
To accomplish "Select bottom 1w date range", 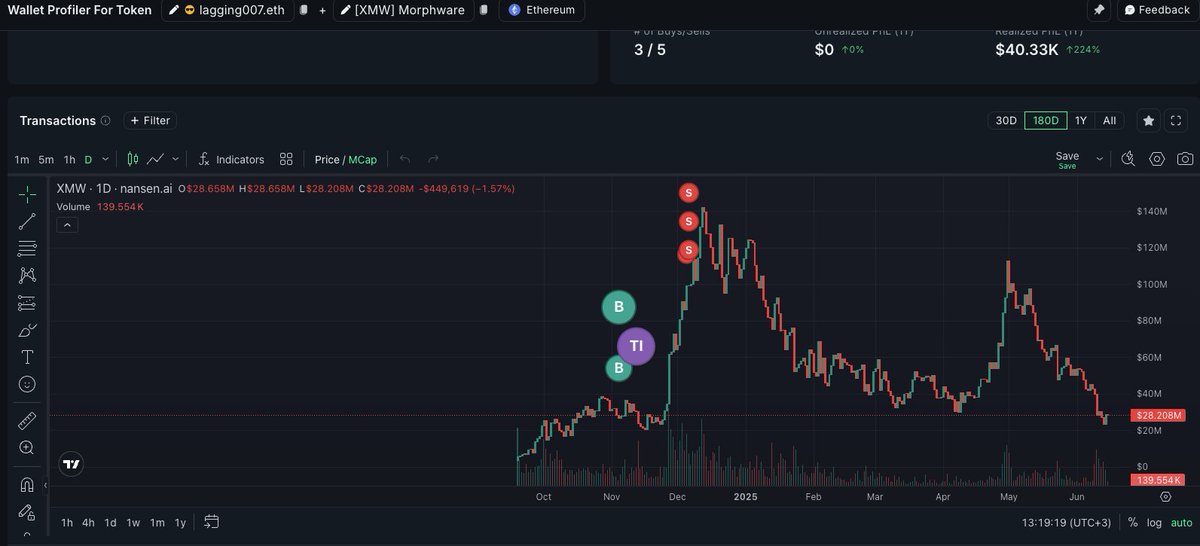I will (x=133, y=522).
